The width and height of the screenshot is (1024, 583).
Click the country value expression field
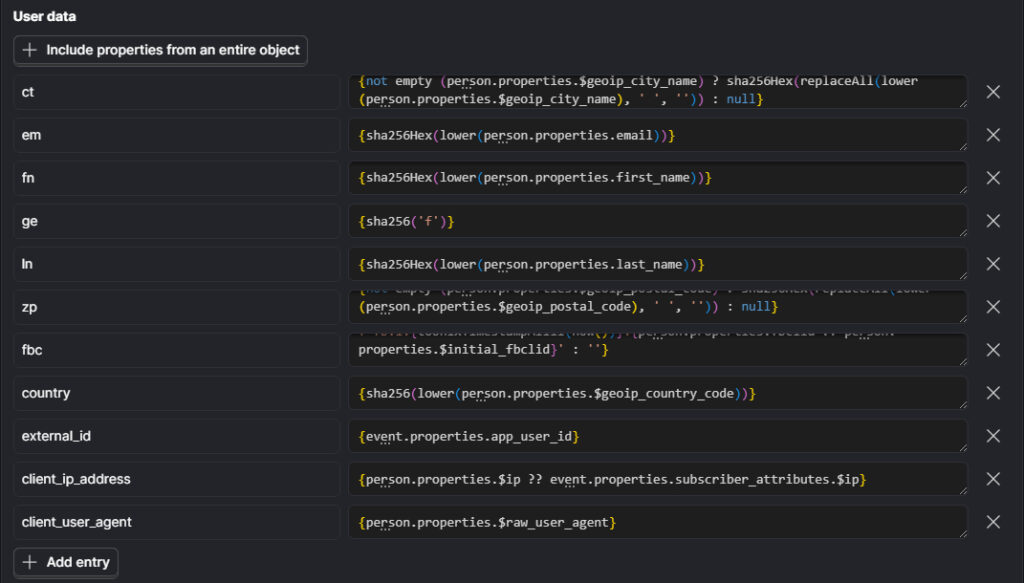[657, 393]
